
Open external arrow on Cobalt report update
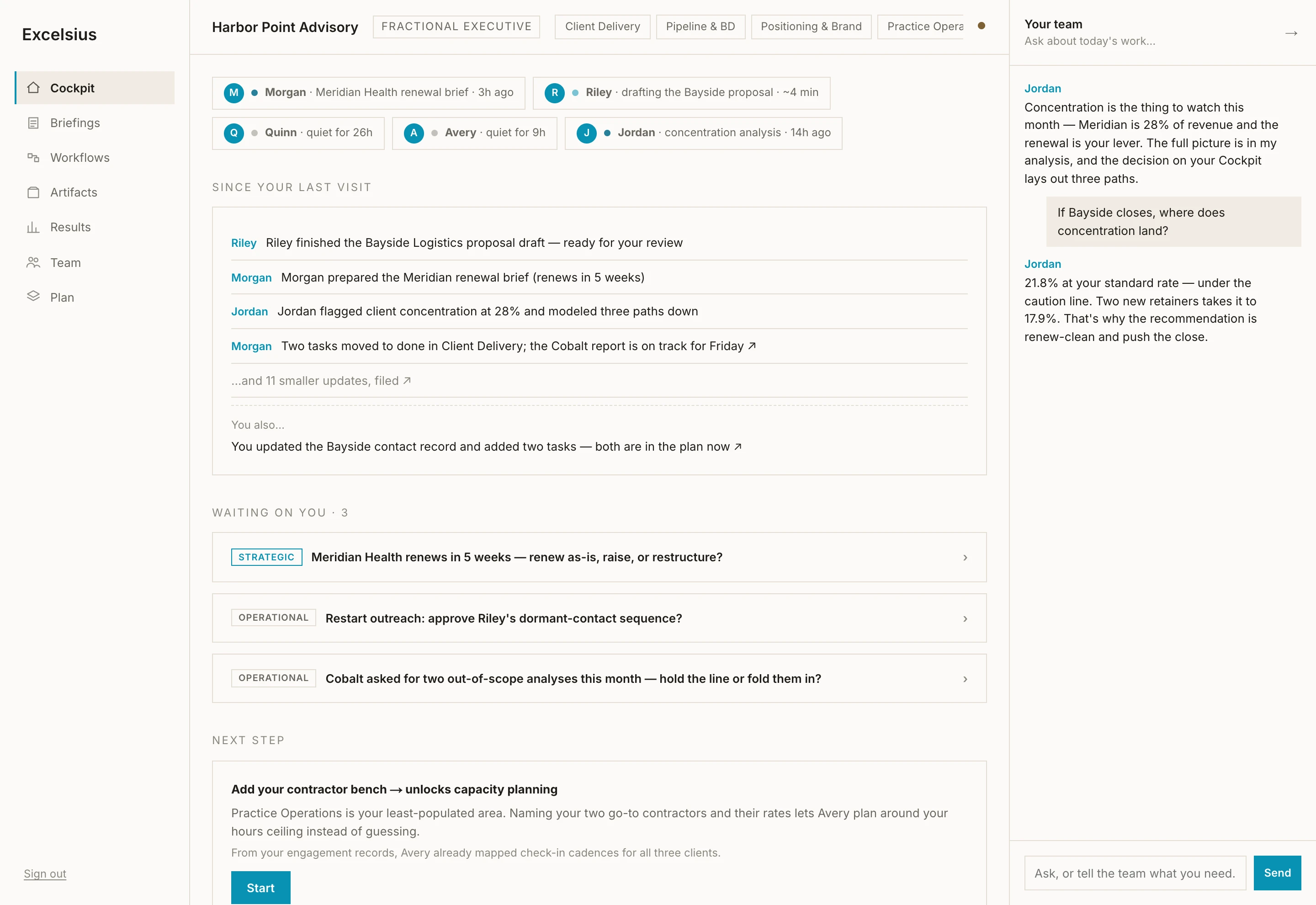[752, 346]
